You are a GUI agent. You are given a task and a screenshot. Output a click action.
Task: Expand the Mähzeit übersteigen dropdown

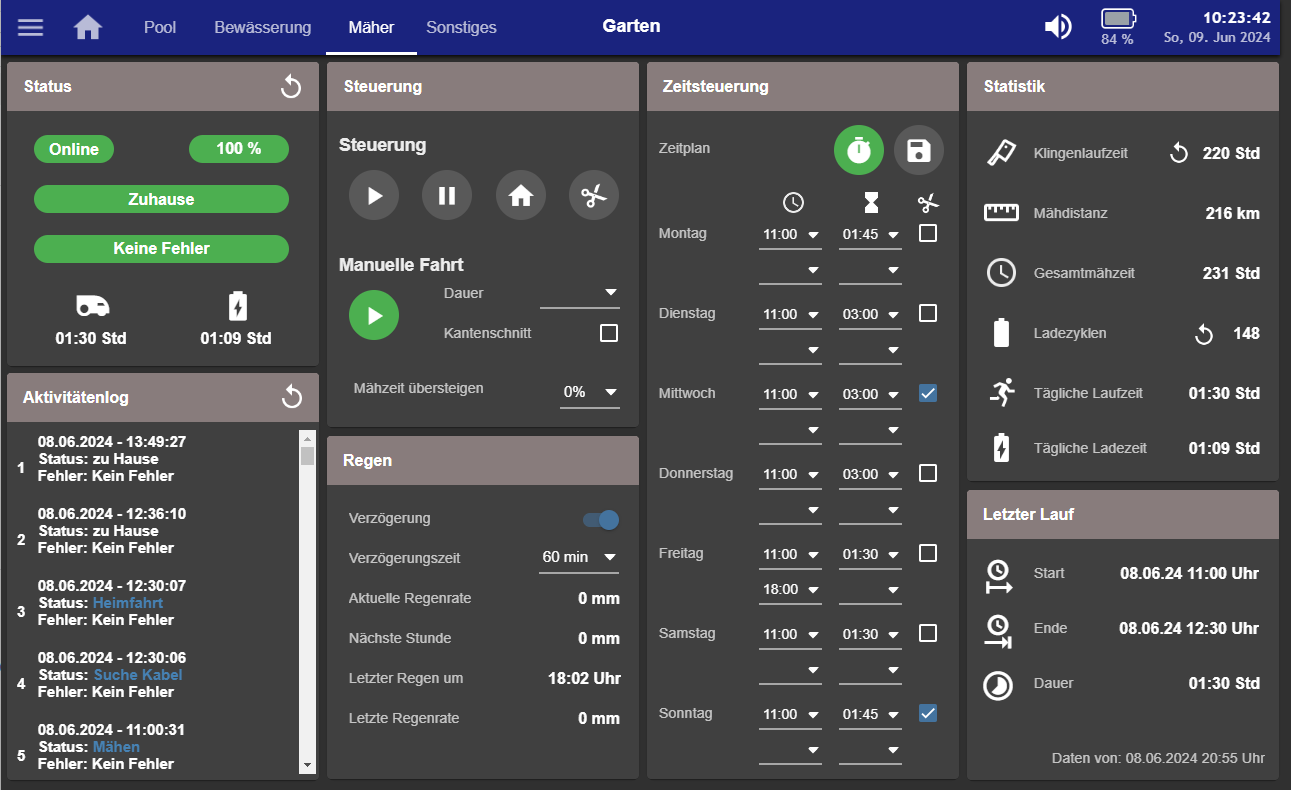(x=590, y=392)
